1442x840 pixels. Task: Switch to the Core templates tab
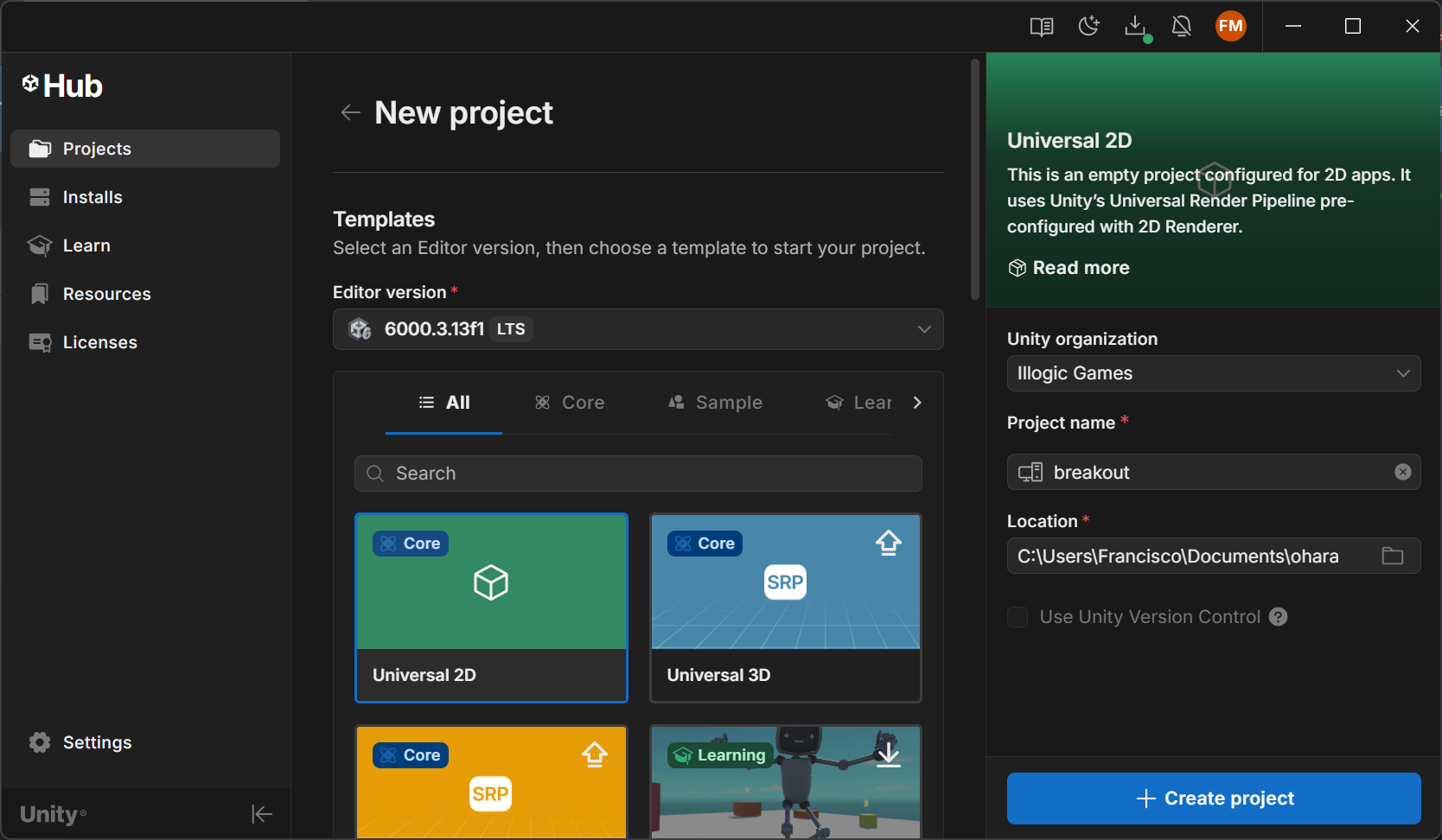click(x=569, y=403)
